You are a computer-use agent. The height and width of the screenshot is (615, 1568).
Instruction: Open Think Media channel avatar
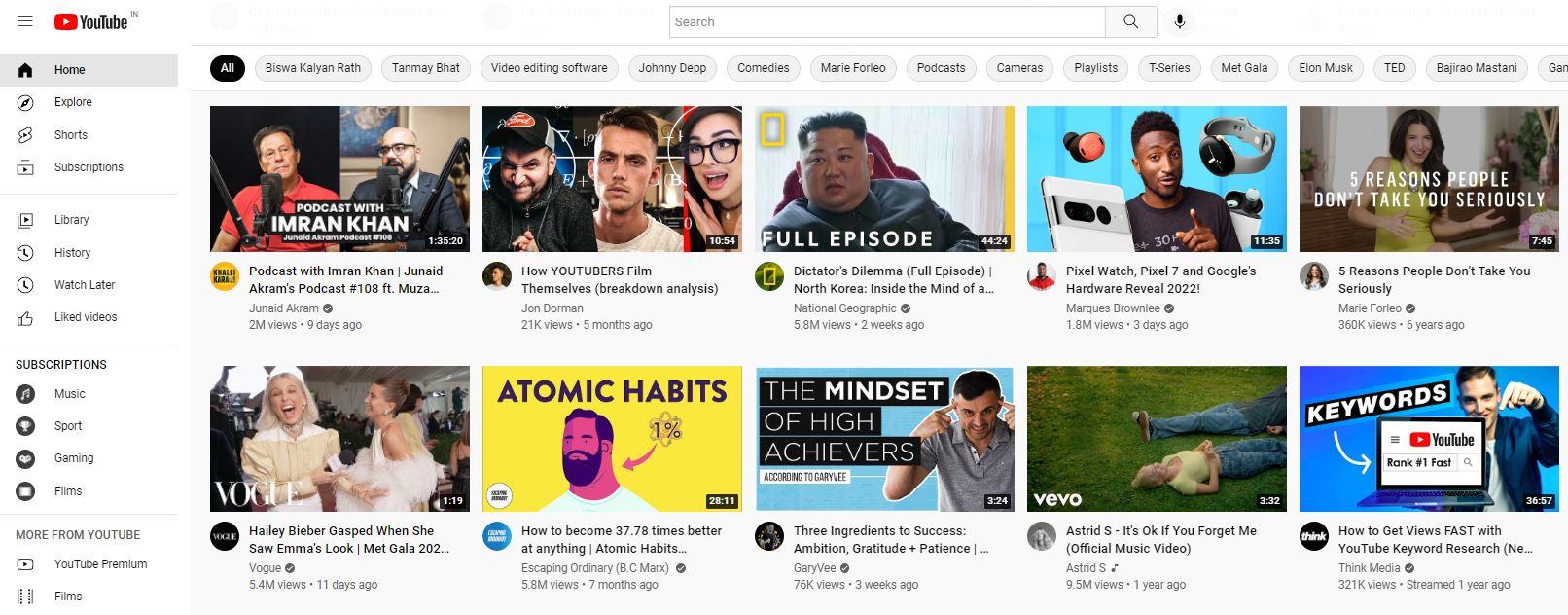[1314, 536]
